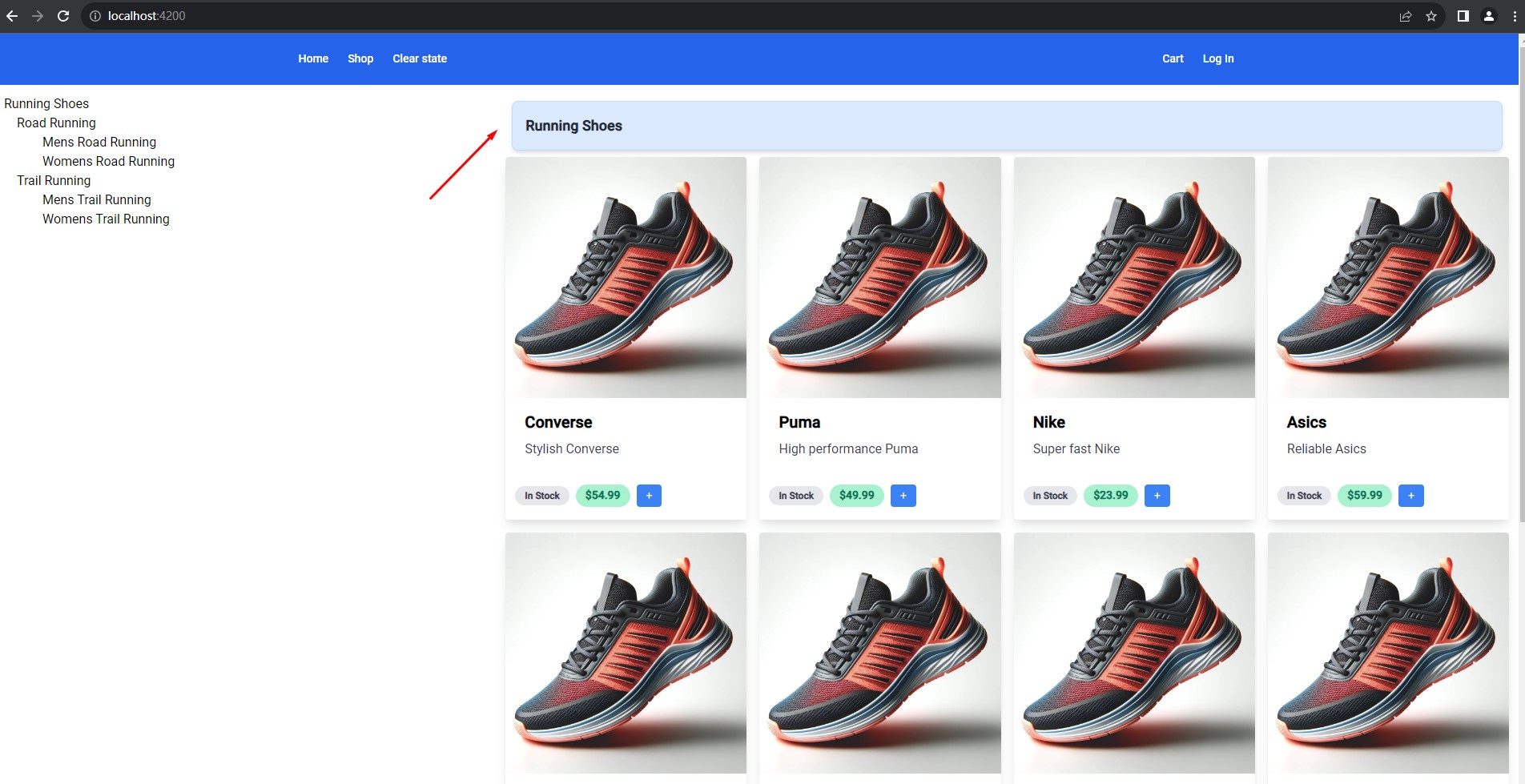Go back with the browser back arrow
Viewport: 1525px width, 784px height.
[x=12, y=16]
